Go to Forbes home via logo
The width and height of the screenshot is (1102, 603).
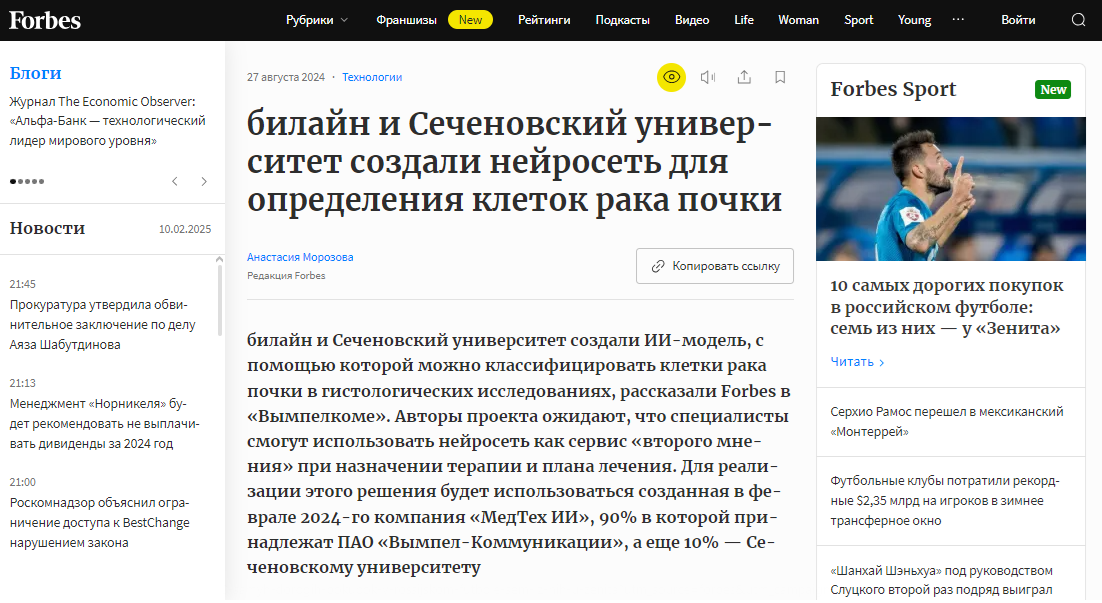tap(45, 20)
